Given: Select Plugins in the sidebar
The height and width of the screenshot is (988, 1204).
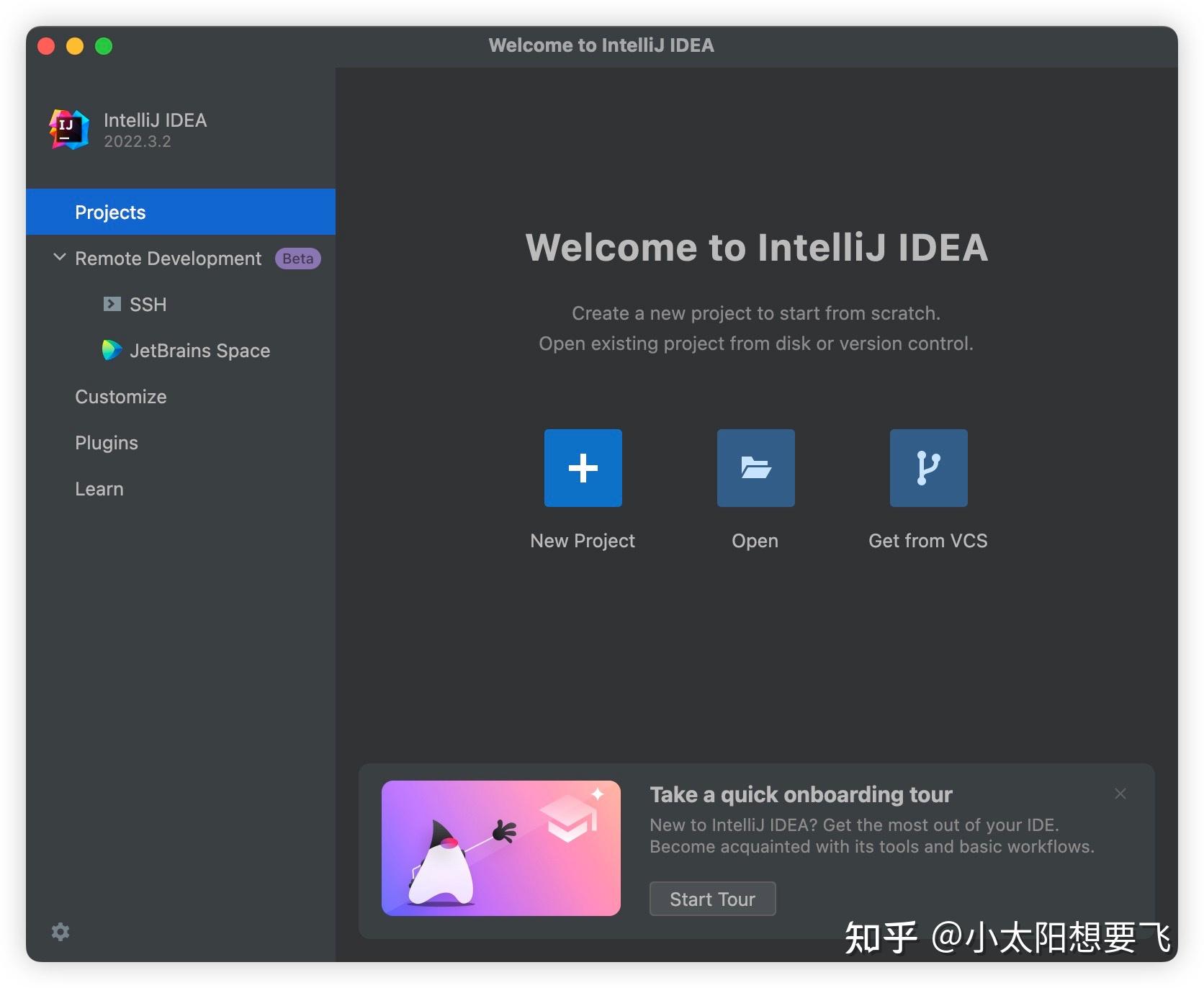Looking at the screenshot, I should click(106, 442).
